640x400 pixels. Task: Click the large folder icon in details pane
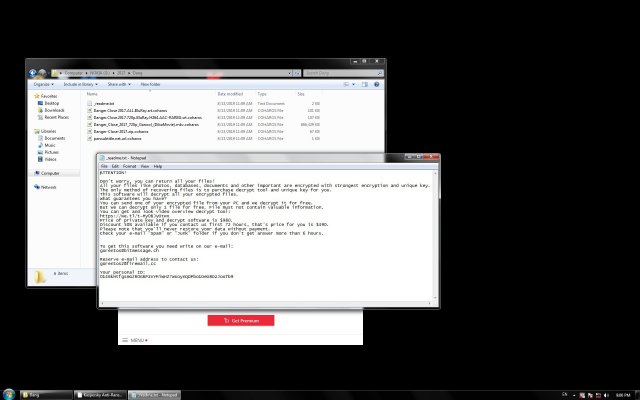(x=40, y=277)
